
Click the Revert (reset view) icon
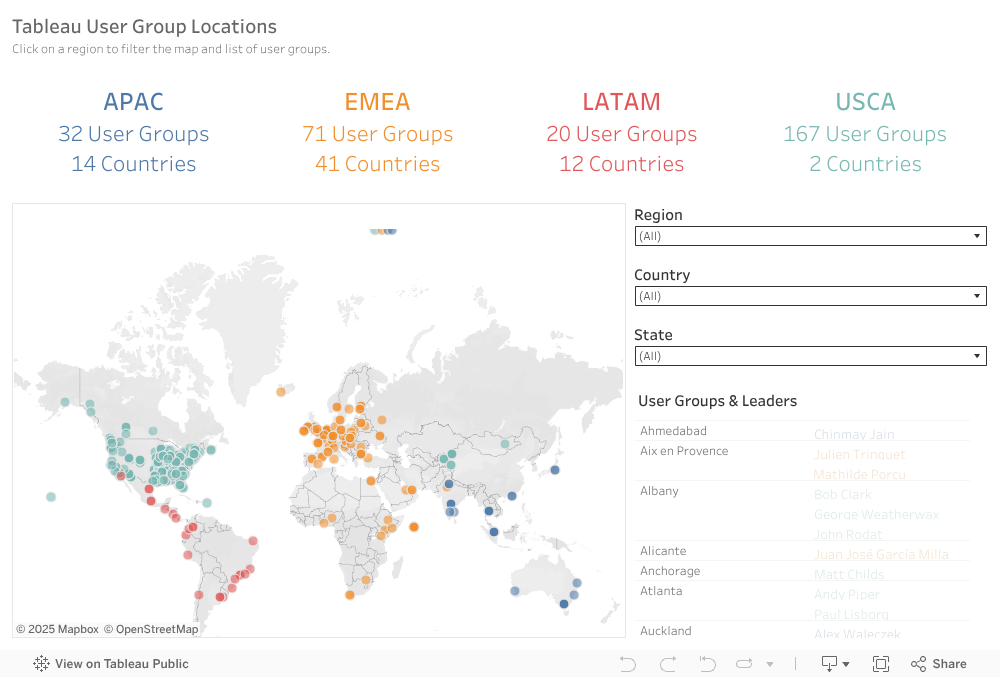pos(707,664)
